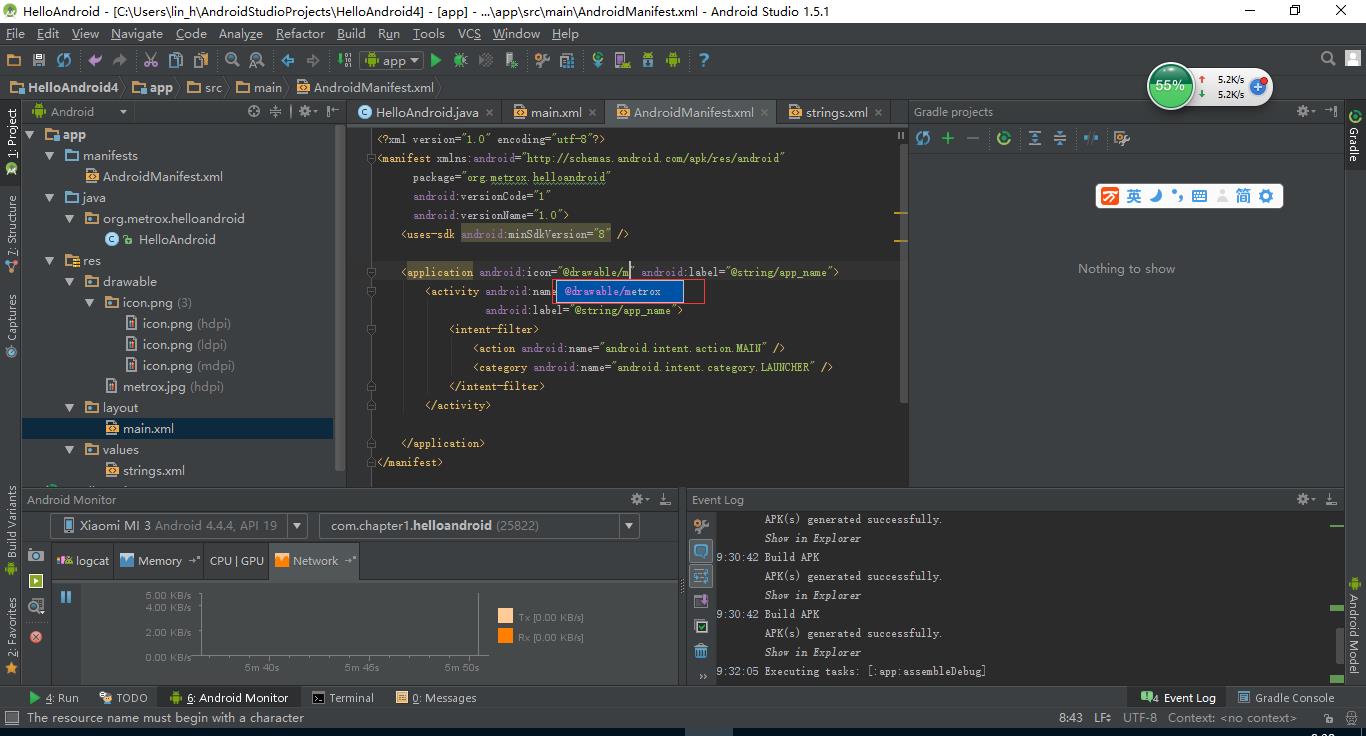
Task: Open the VCS menu
Action: tap(469, 33)
